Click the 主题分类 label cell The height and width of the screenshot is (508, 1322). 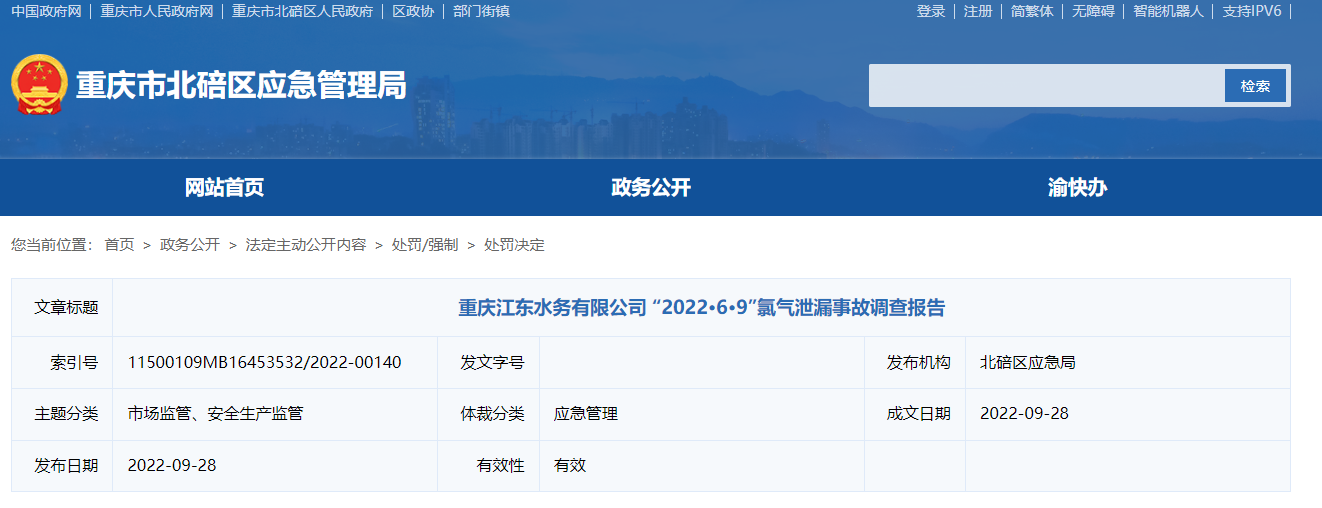(62, 413)
